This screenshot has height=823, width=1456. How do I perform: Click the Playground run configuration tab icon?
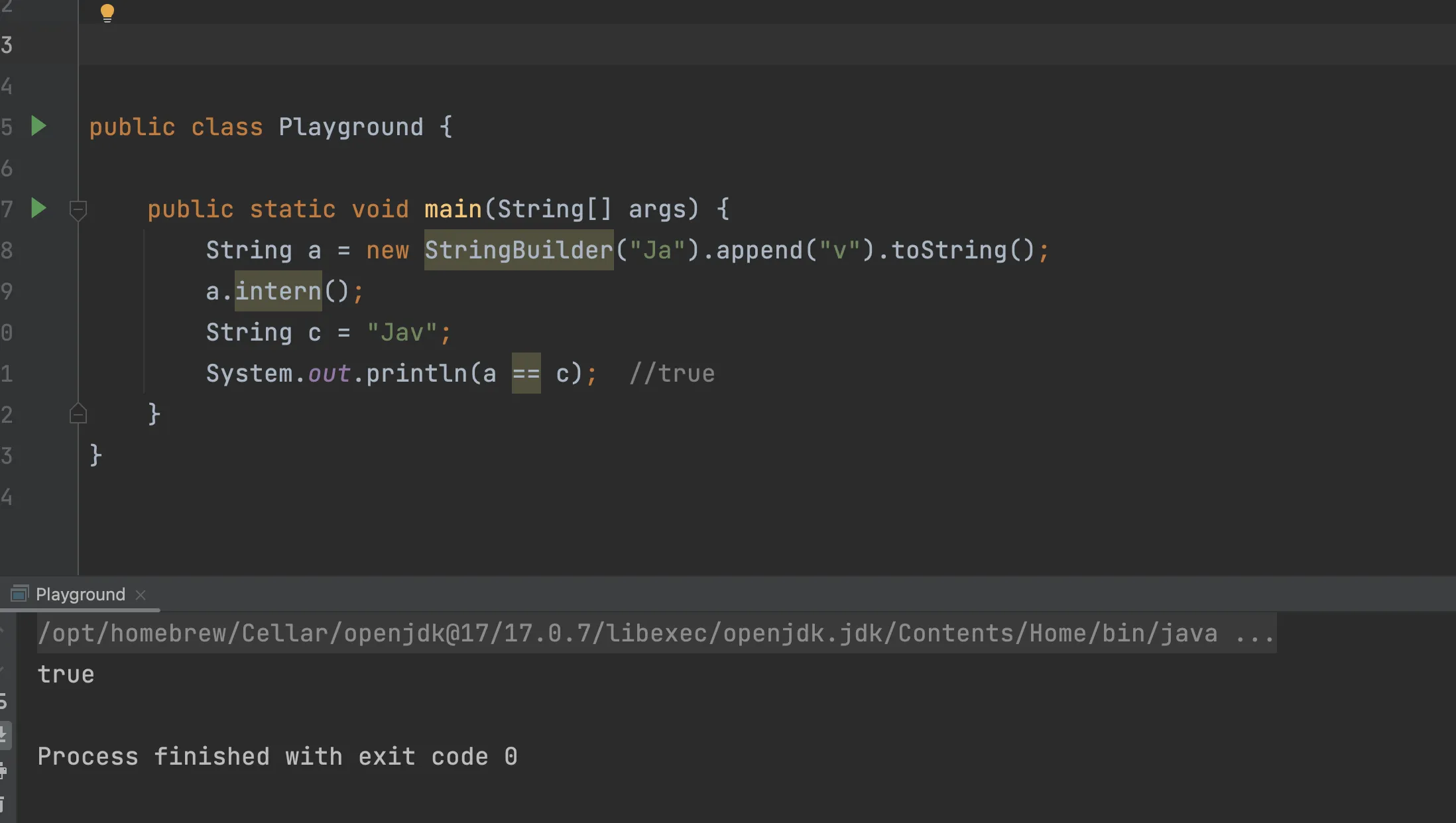19,594
